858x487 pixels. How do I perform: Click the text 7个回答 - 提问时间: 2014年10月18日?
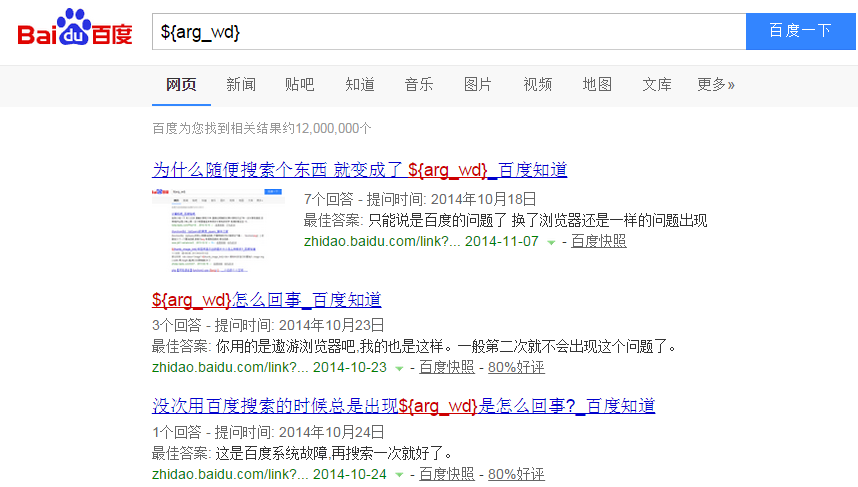point(420,199)
